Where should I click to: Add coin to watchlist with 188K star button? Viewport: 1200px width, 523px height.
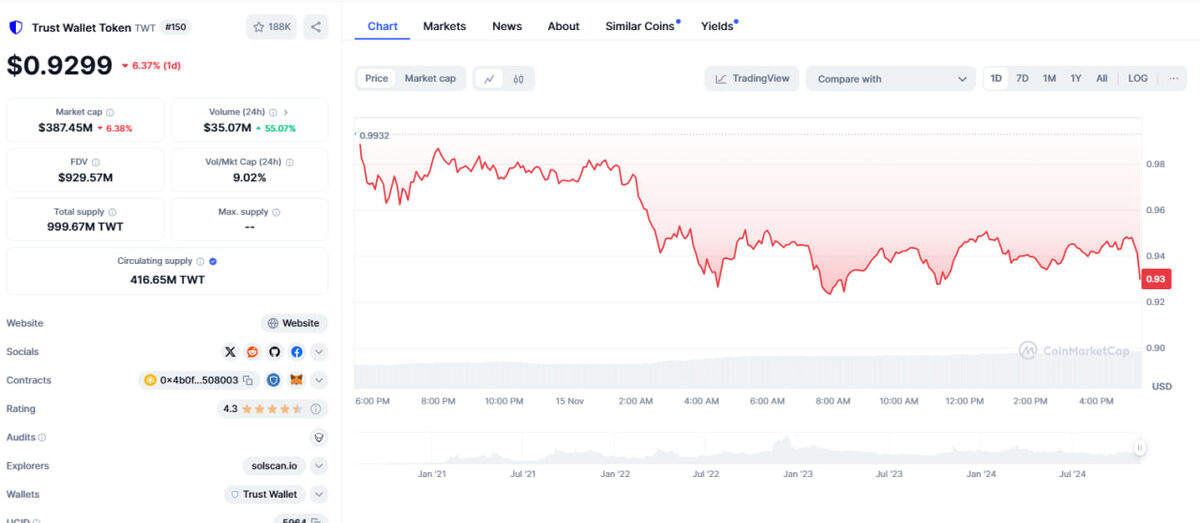point(271,27)
